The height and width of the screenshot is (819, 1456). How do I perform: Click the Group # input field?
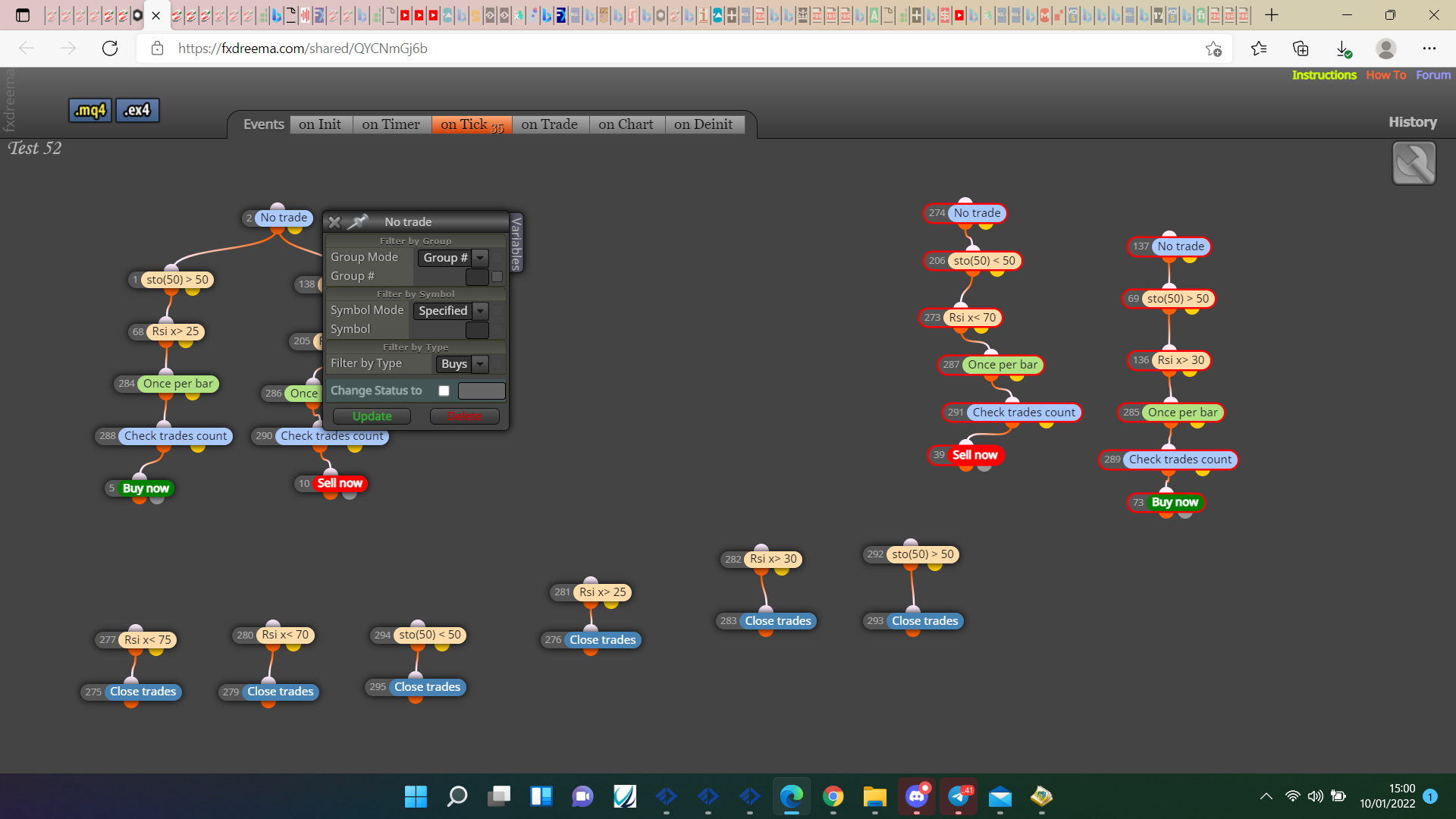tap(477, 277)
